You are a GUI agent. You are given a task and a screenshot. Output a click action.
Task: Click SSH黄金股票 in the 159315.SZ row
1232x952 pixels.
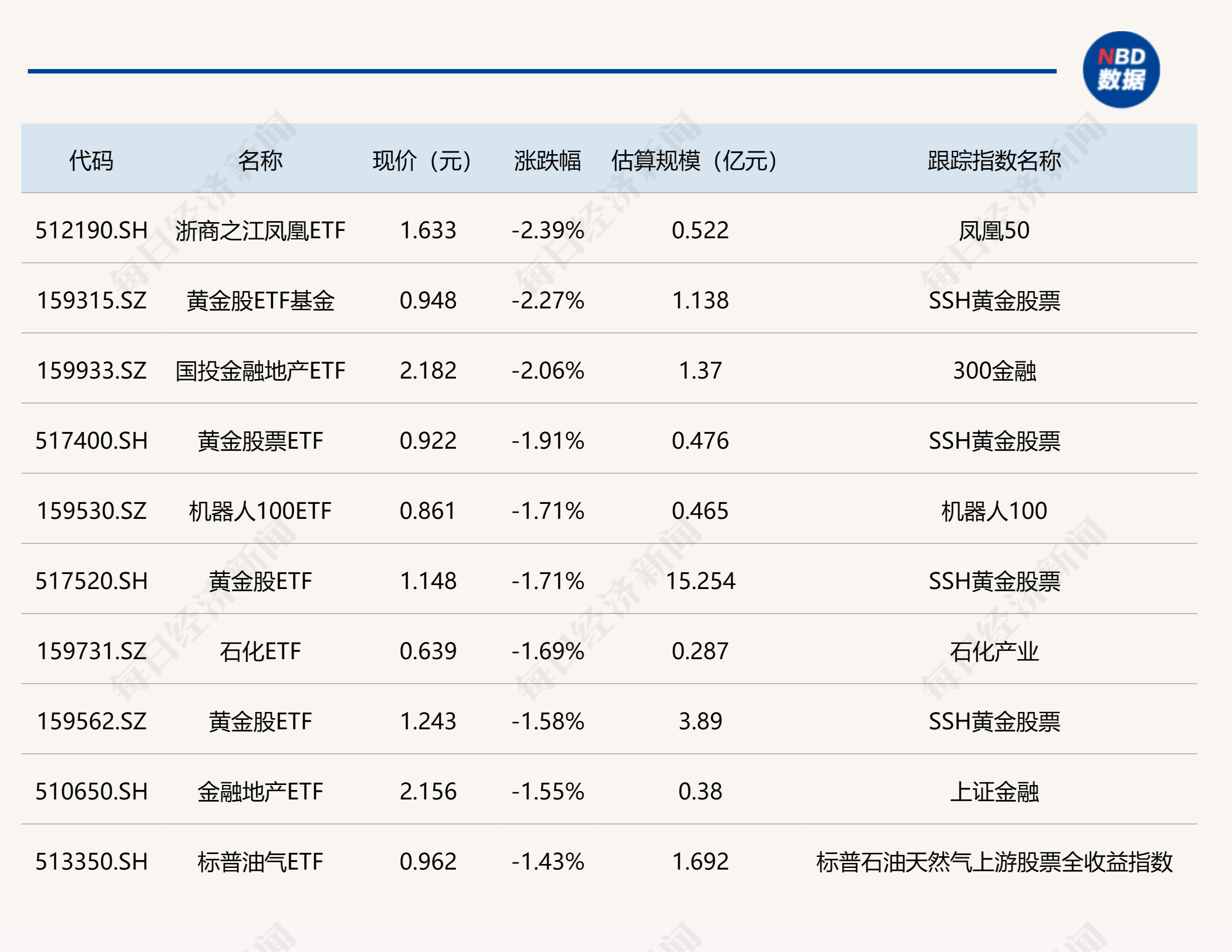pyautogui.click(x=995, y=301)
